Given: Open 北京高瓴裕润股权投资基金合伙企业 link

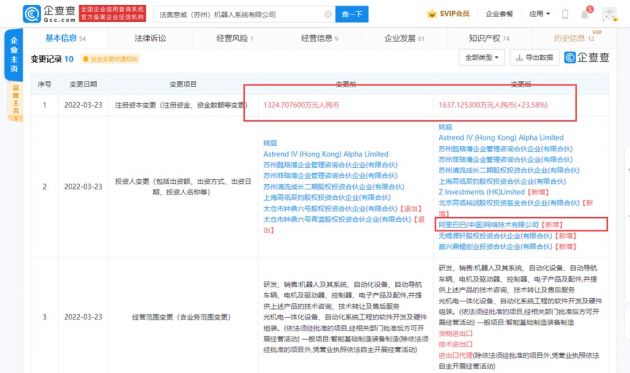Looking at the screenshot, I should [x=509, y=203].
